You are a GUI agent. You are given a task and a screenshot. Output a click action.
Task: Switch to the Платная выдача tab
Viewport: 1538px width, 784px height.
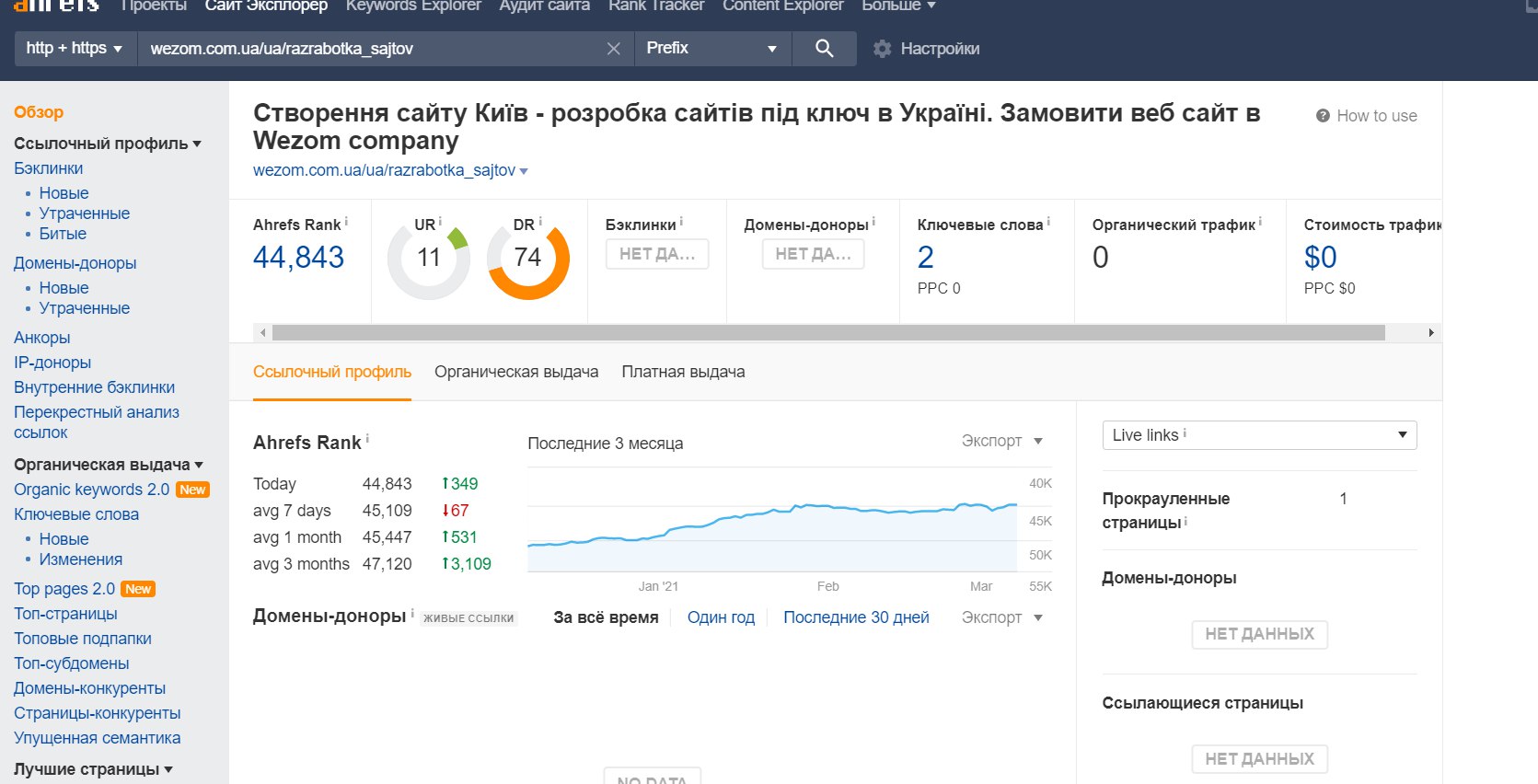click(x=683, y=372)
